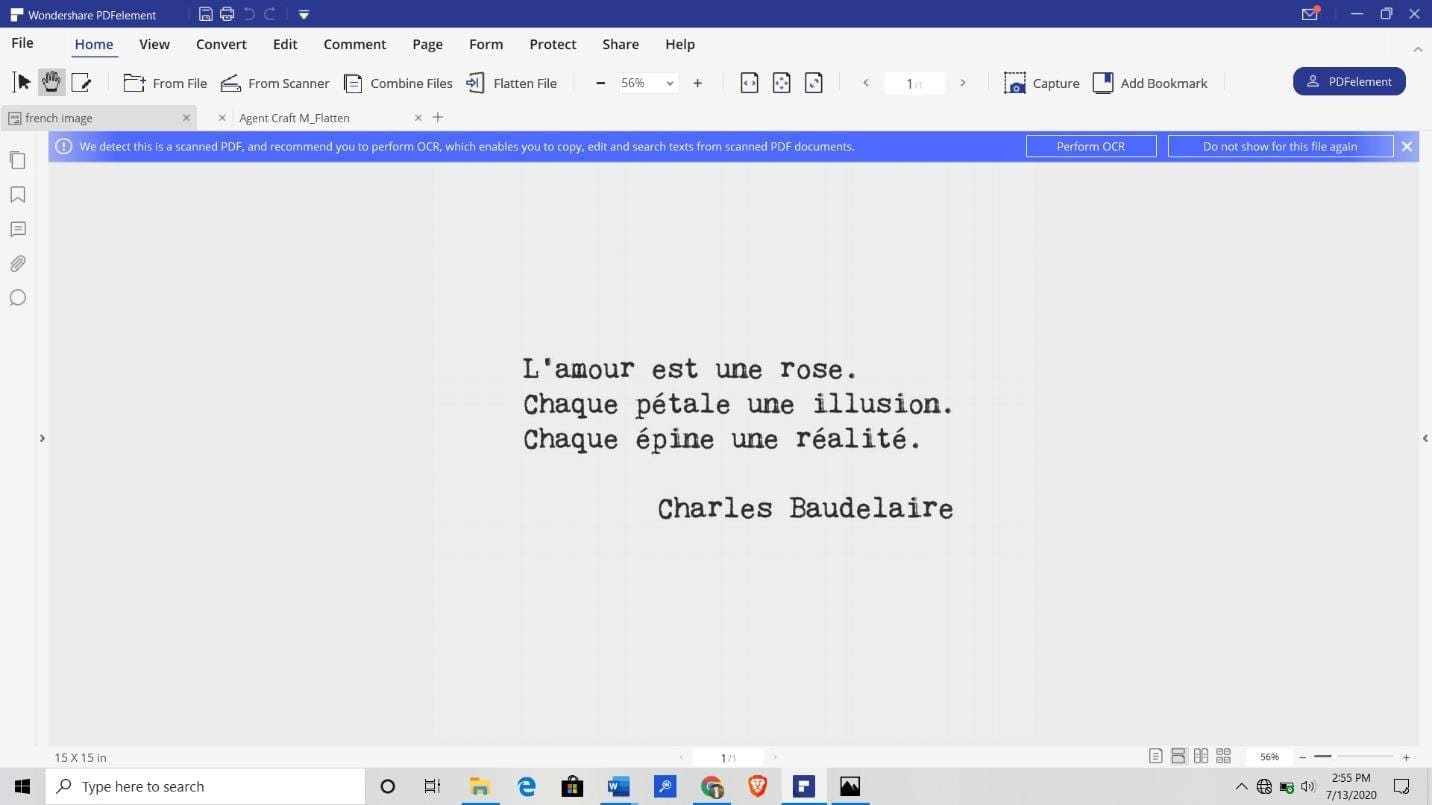Open the Convert menu tab
The image size is (1432, 805).
coord(221,44)
